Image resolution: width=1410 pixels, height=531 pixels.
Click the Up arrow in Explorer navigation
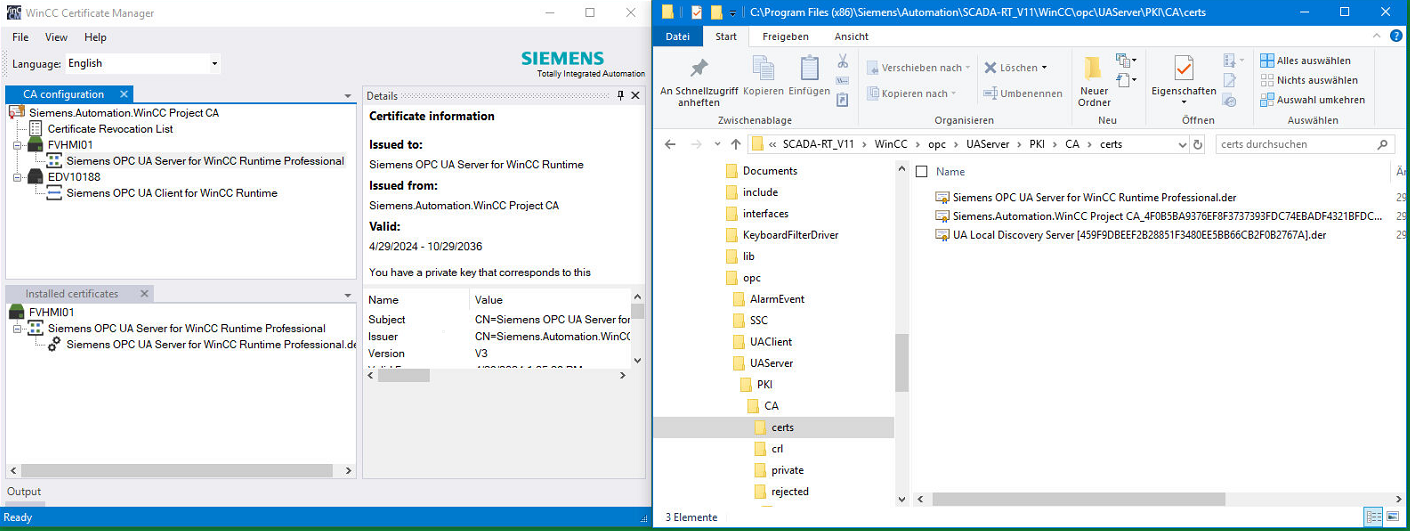[x=735, y=144]
